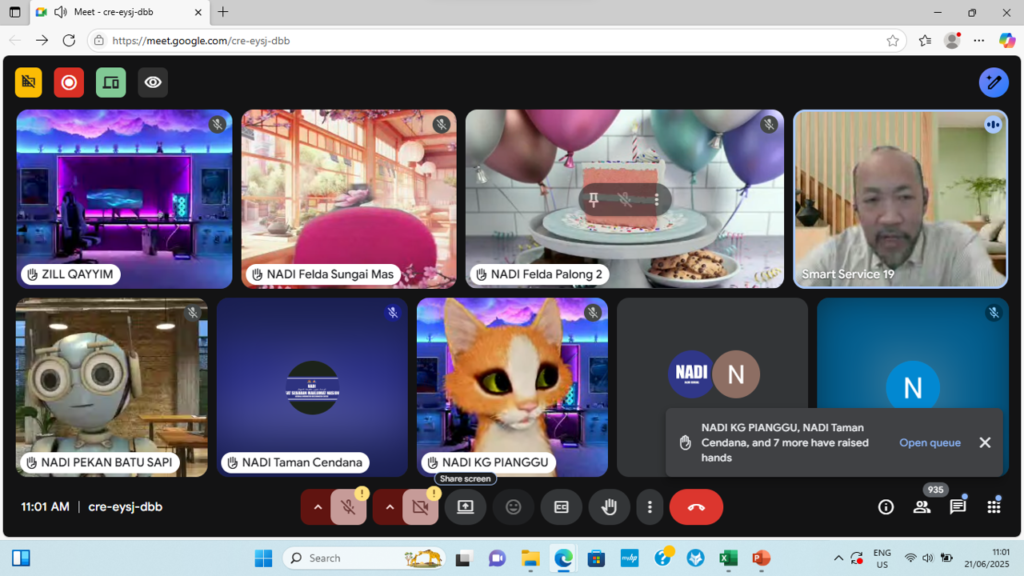1024x576 pixels.
Task: Select NADI Taman Cendana tile
Action: pyautogui.click(x=312, y=388)
